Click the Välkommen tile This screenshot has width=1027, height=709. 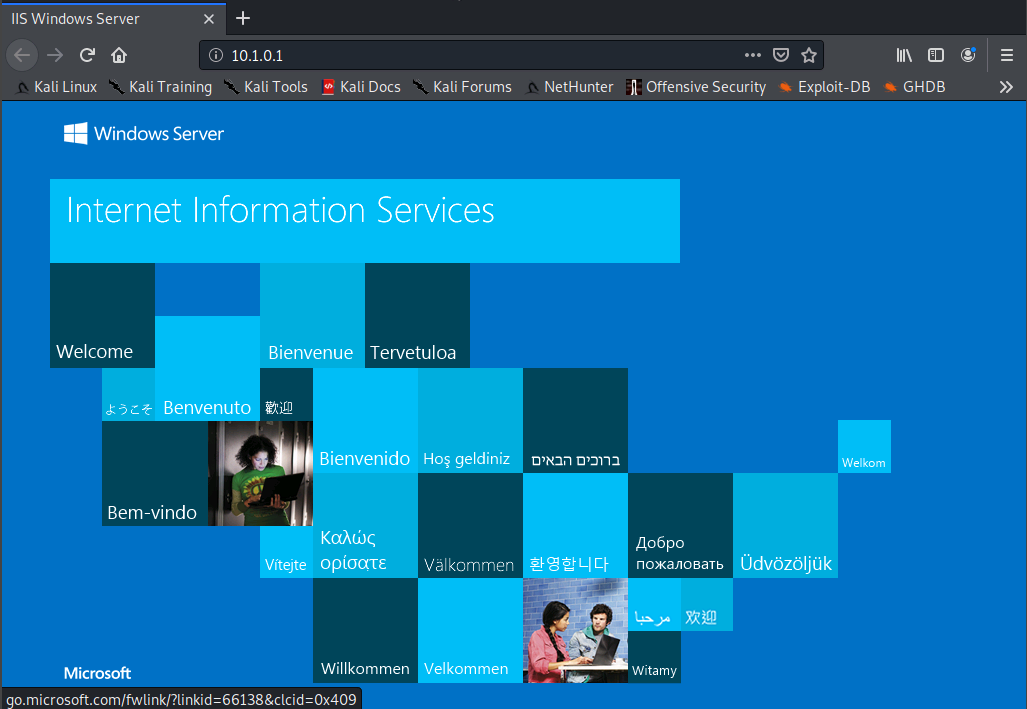(x=470, y=526)
